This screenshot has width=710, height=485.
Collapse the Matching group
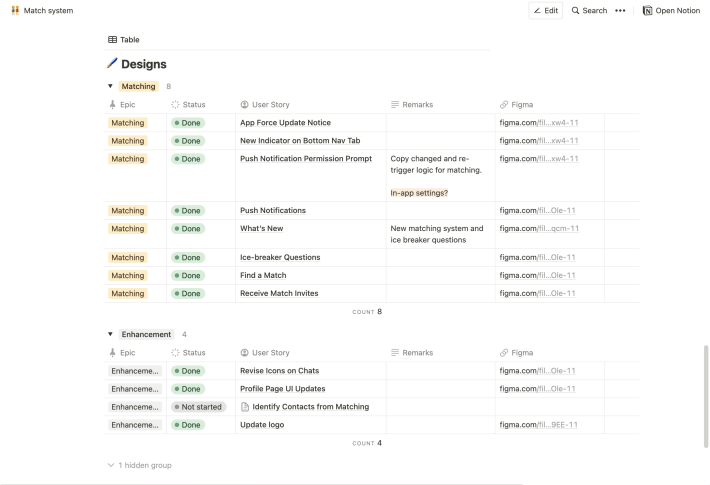111,86
